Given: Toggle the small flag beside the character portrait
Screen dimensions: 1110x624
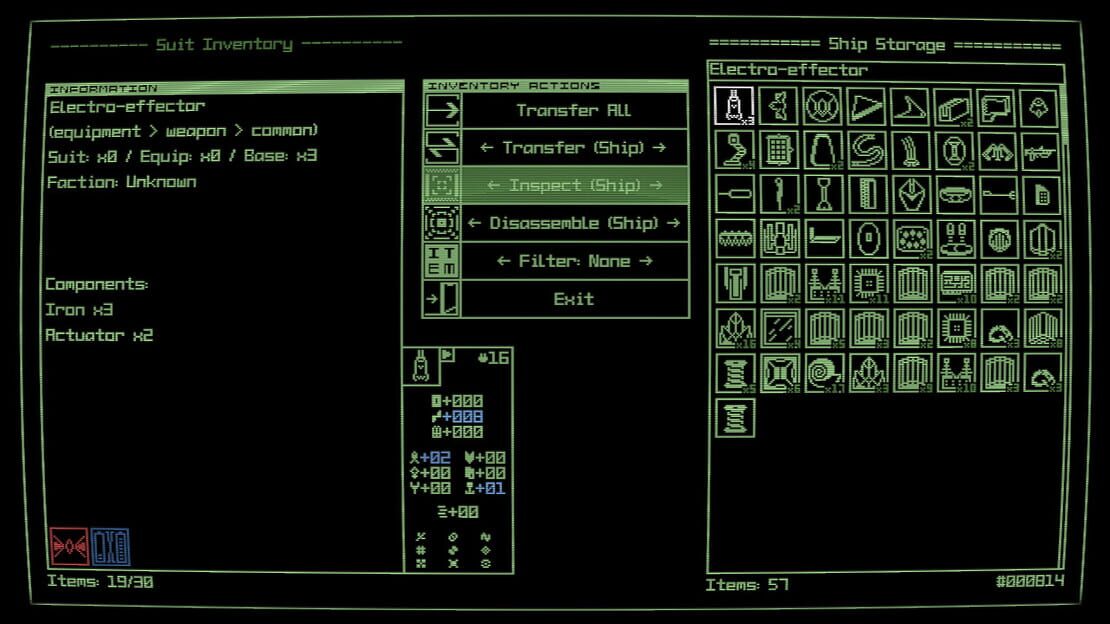Looking at the screenshot, I should click(447, 355).
